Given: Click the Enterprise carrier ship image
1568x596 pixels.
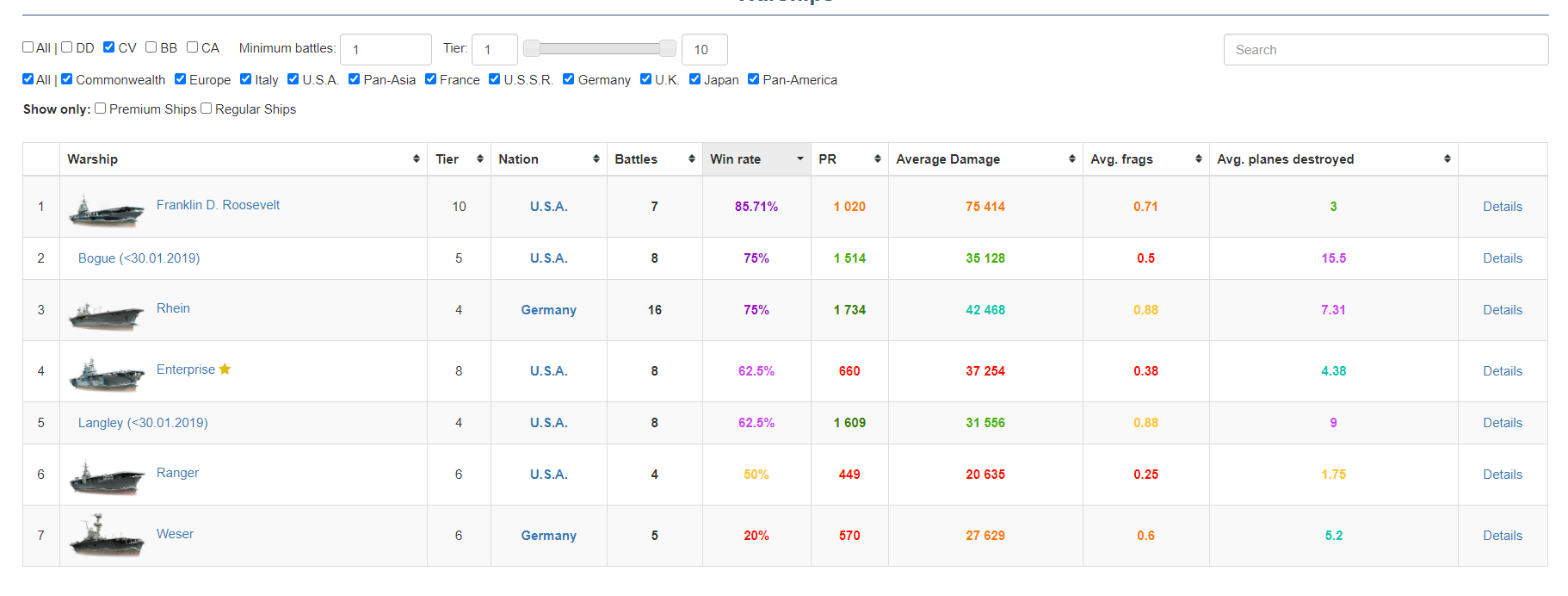Looking at the screenshot, I should [106, 376].
